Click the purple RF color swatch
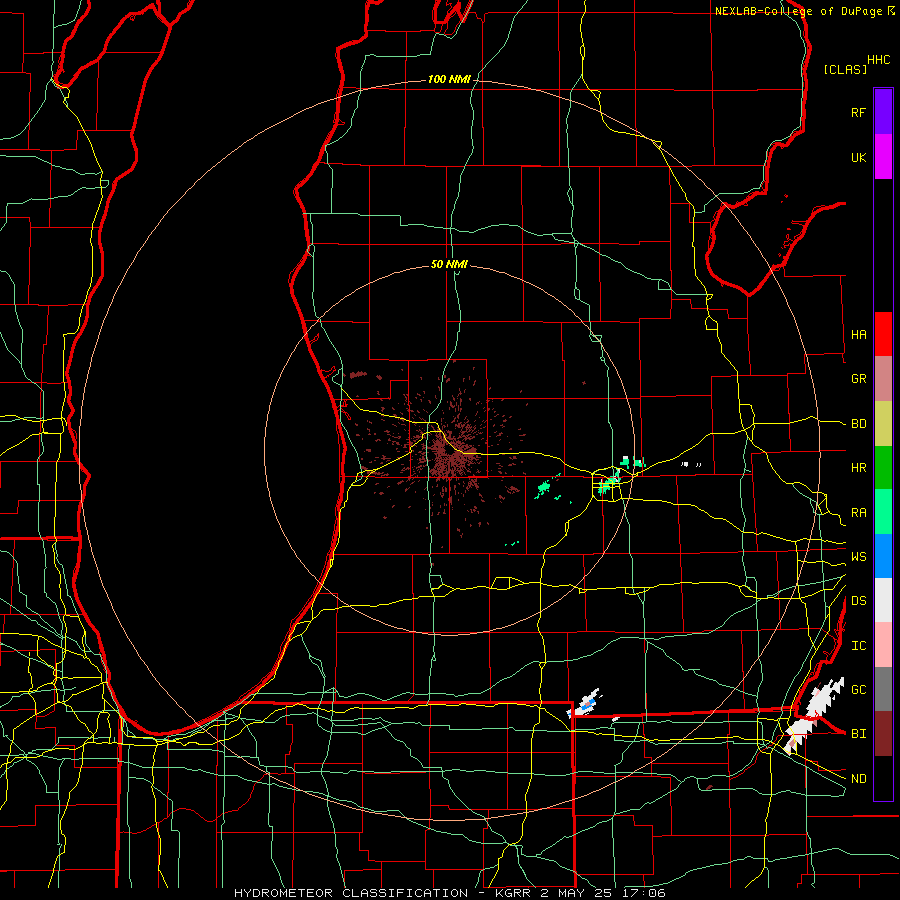The image size is (900, 900). point(883,112)
